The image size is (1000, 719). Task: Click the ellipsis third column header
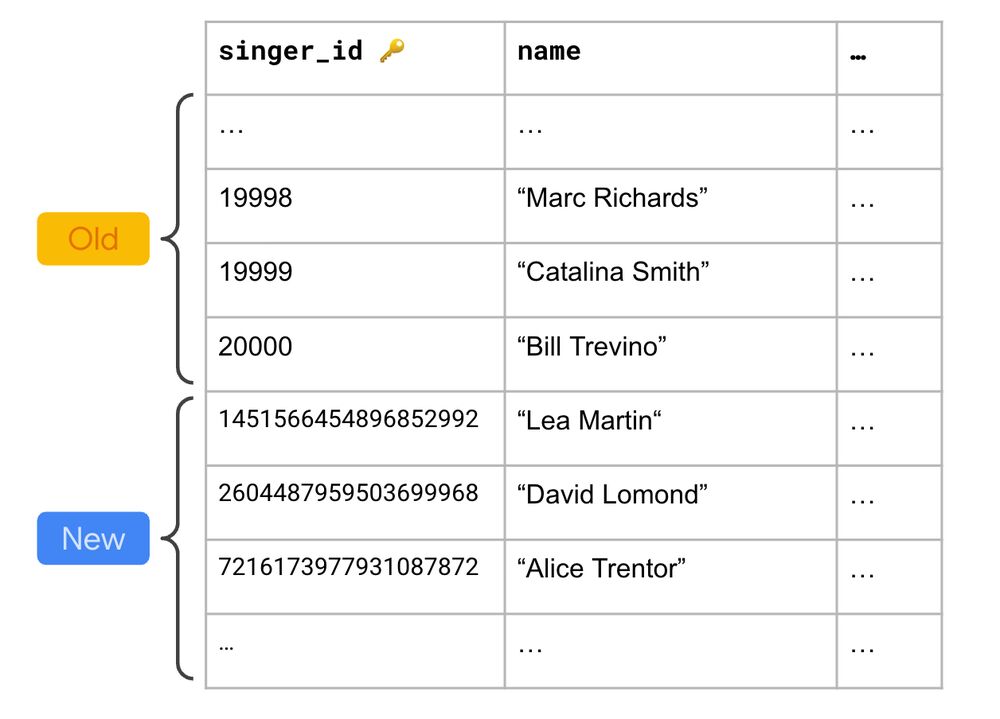(889, 58)
